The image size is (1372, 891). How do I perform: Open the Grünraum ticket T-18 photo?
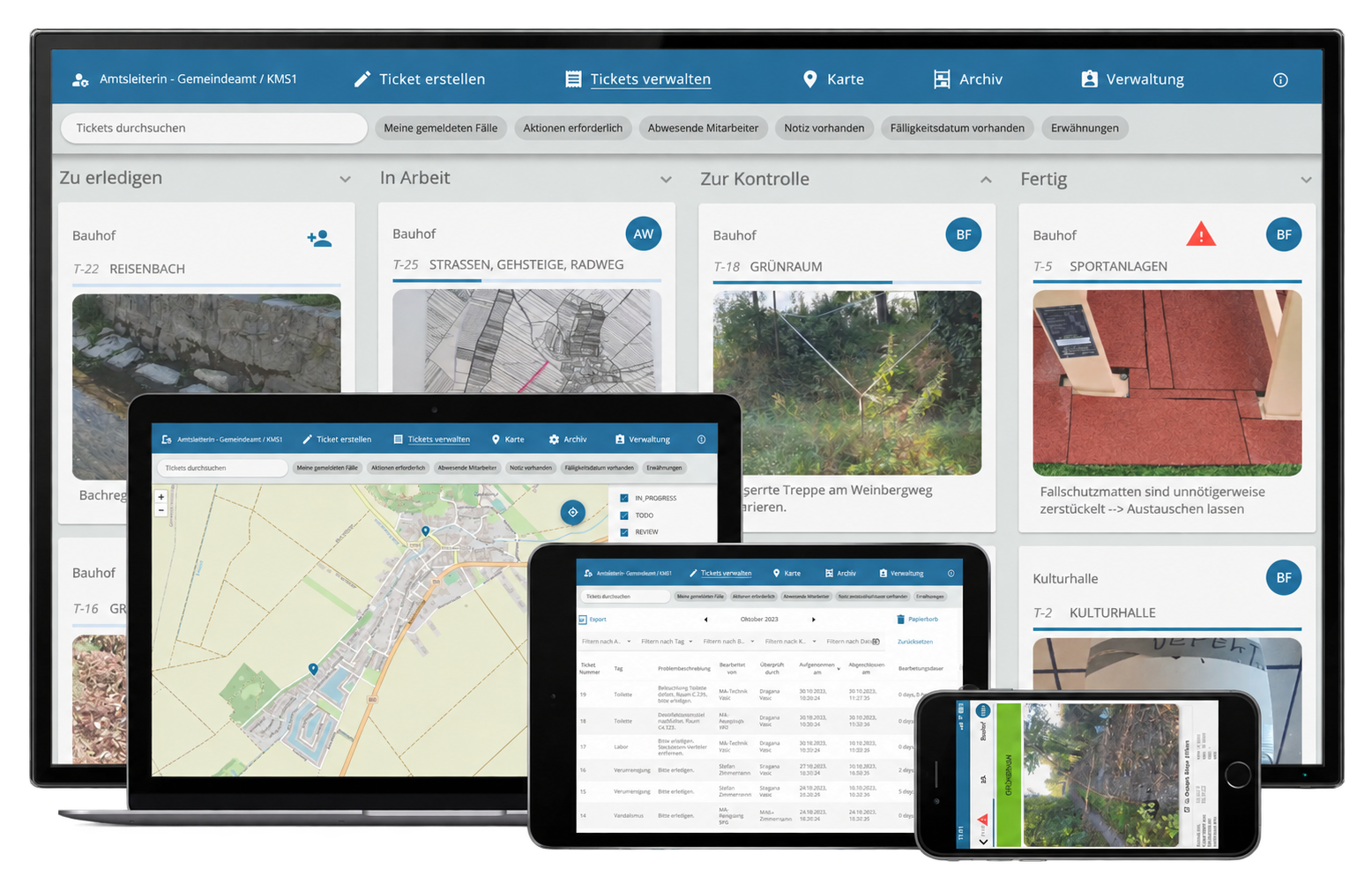[846, 382]
